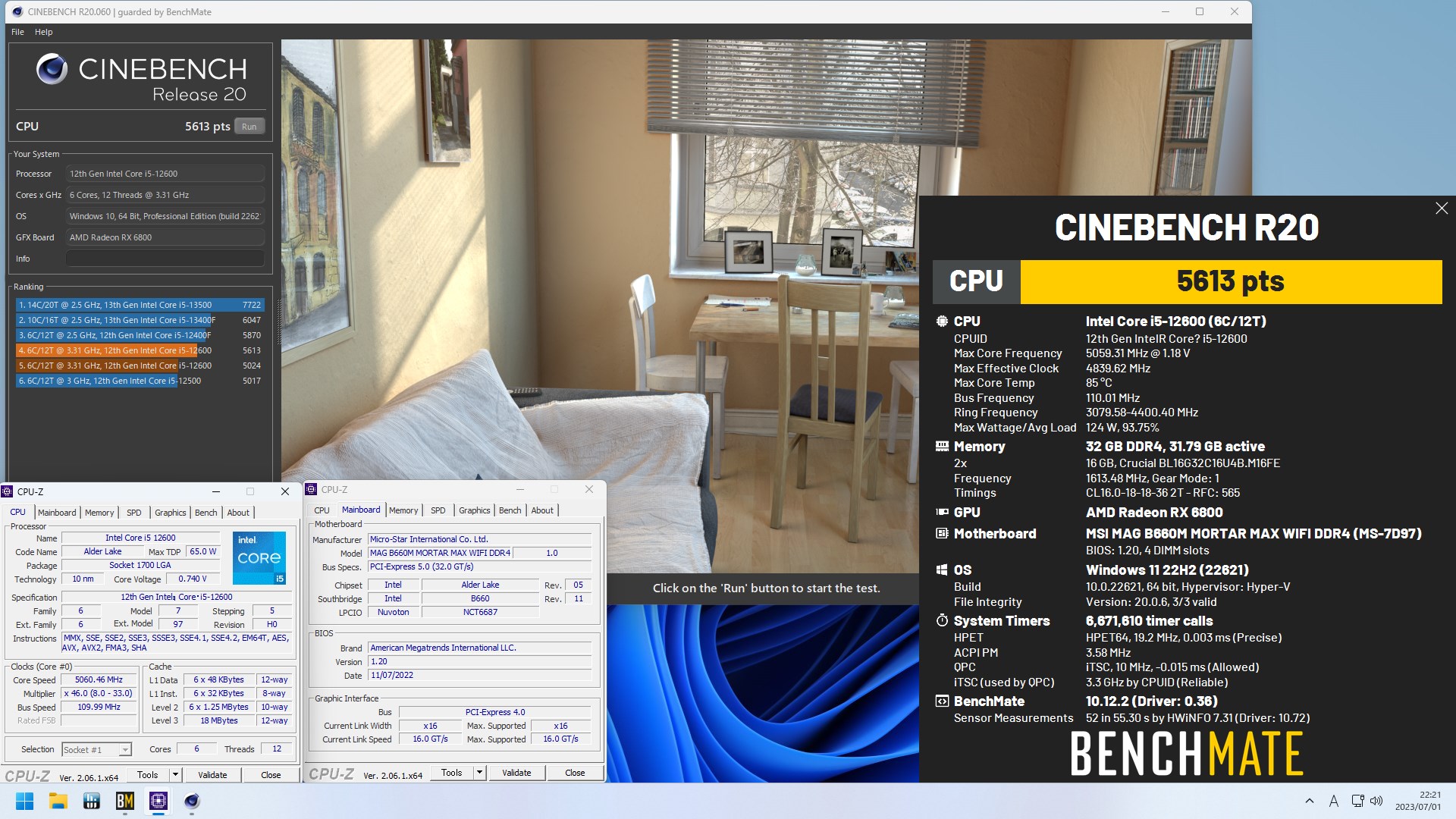Click Validate button in right CPU-Z window

[x=516, y=773]
